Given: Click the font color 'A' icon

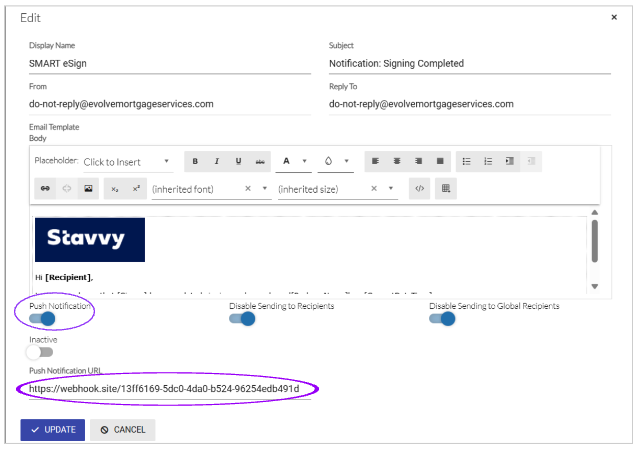Looking at the screenshot, I should coord(287,161).
